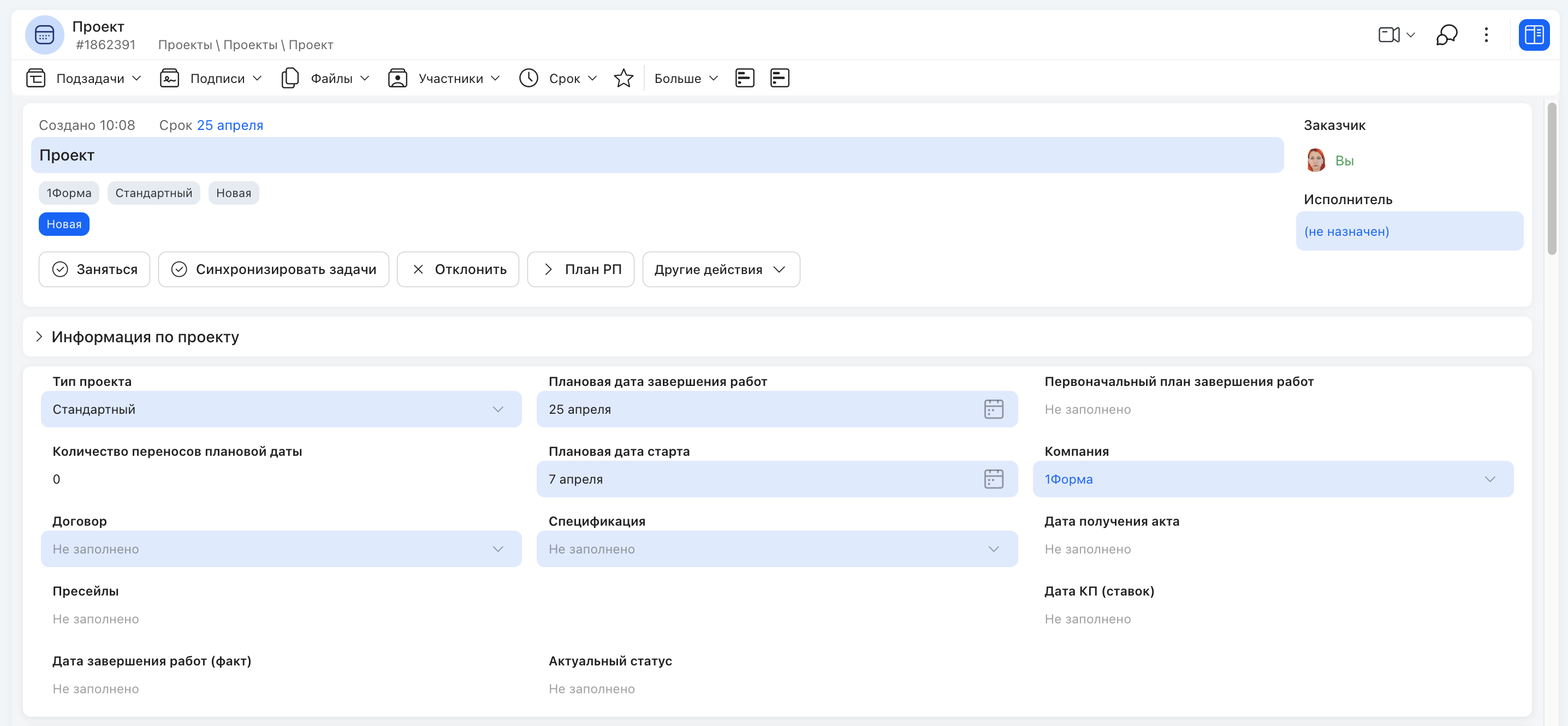Click Не заполнено under Пресейлы
The width and height of the screenshot is (1568, 726).
pos(96,619)
